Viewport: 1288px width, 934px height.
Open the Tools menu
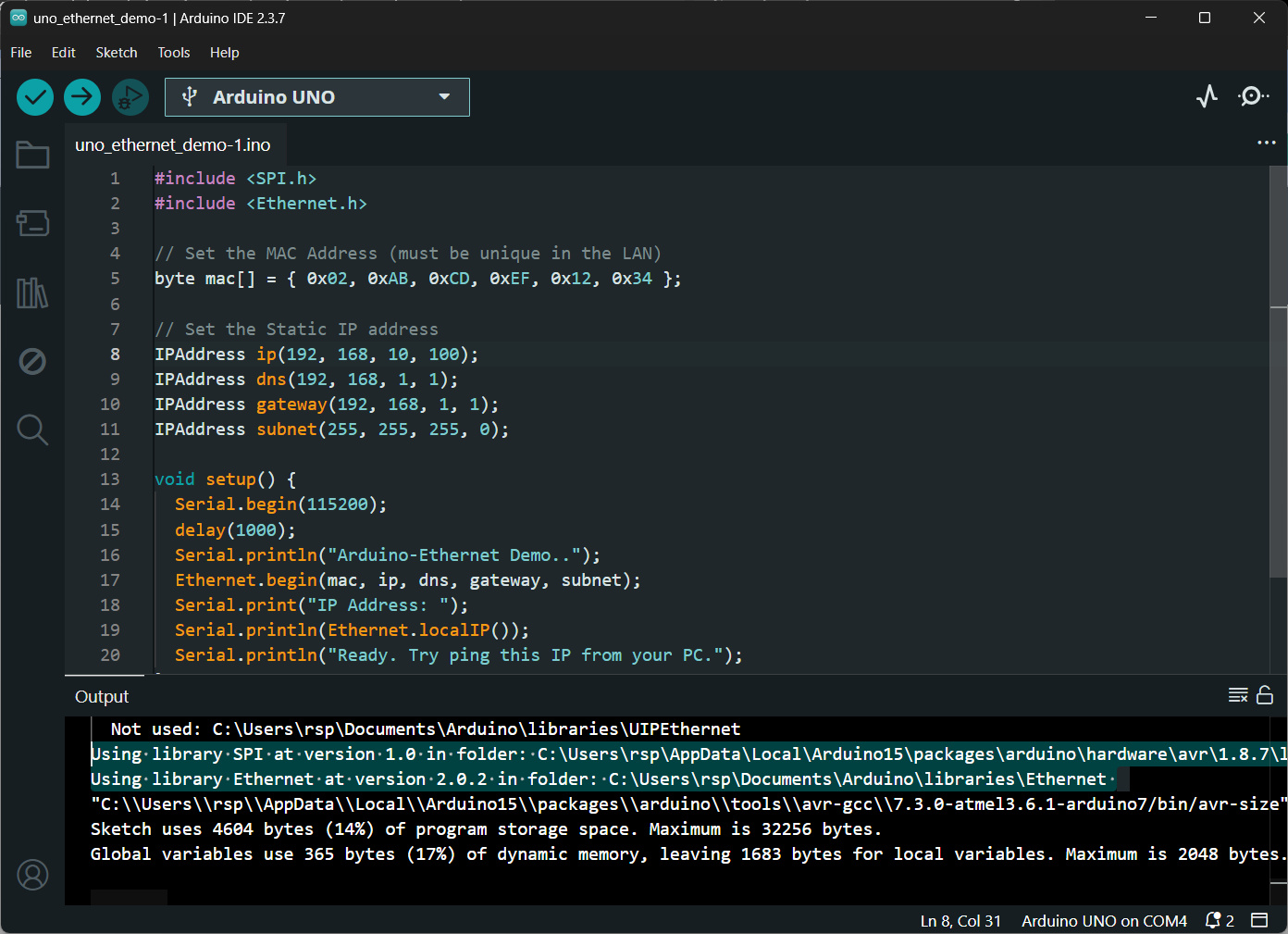[173, 53]
